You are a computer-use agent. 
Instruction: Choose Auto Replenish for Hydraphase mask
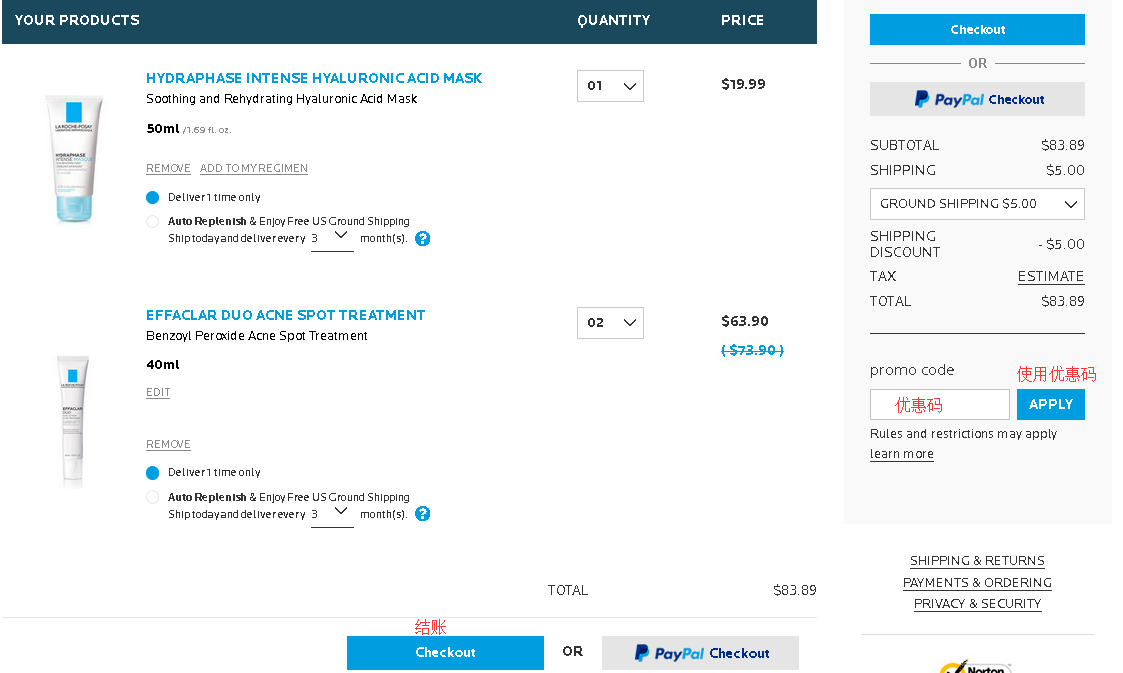pyautogui.click(x=153, y=222)
